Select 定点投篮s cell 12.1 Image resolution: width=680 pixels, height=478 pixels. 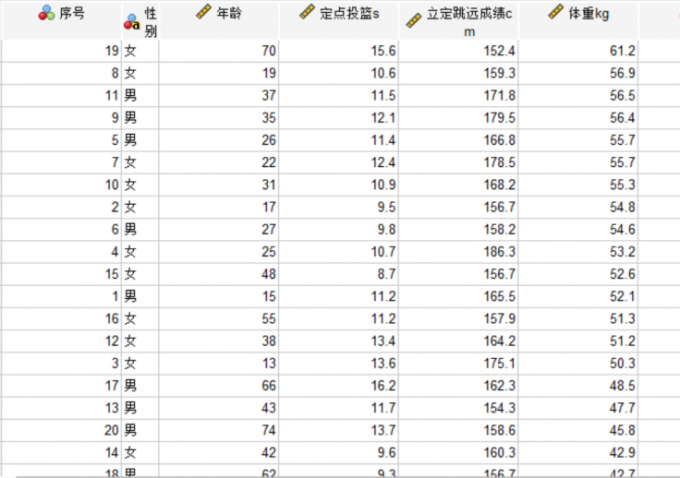point(339,118)
